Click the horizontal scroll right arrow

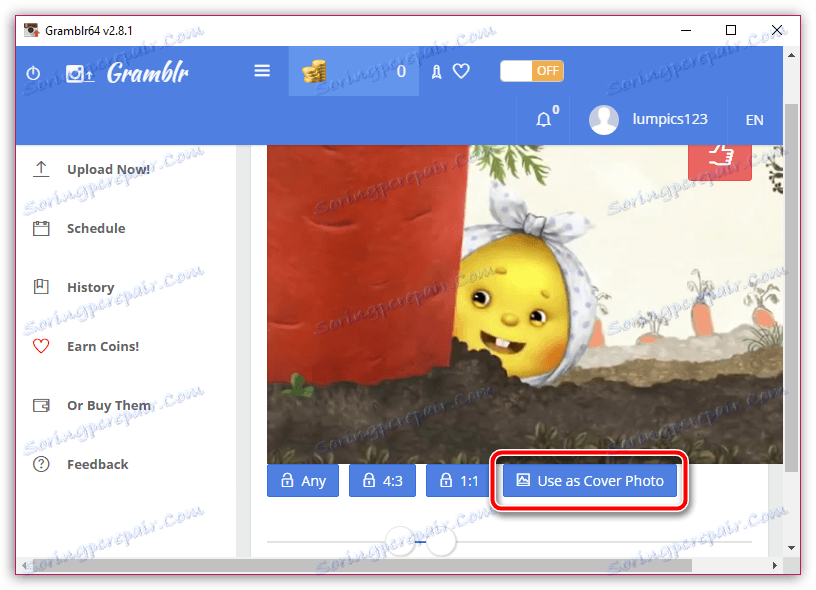pos(775,565)
